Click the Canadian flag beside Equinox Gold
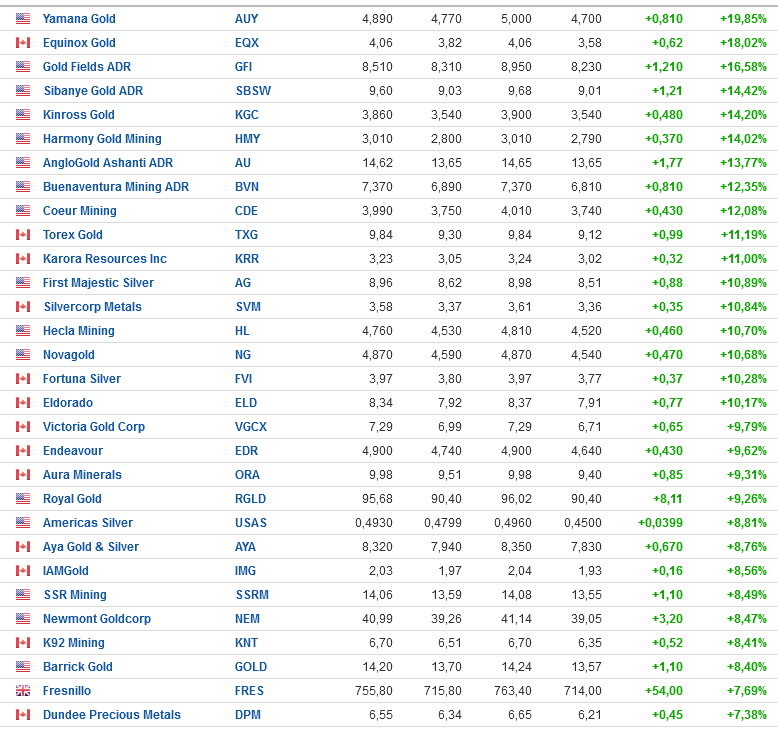This screenshot has width=778, height=729. pyautogui.click(x=23, y=43)
